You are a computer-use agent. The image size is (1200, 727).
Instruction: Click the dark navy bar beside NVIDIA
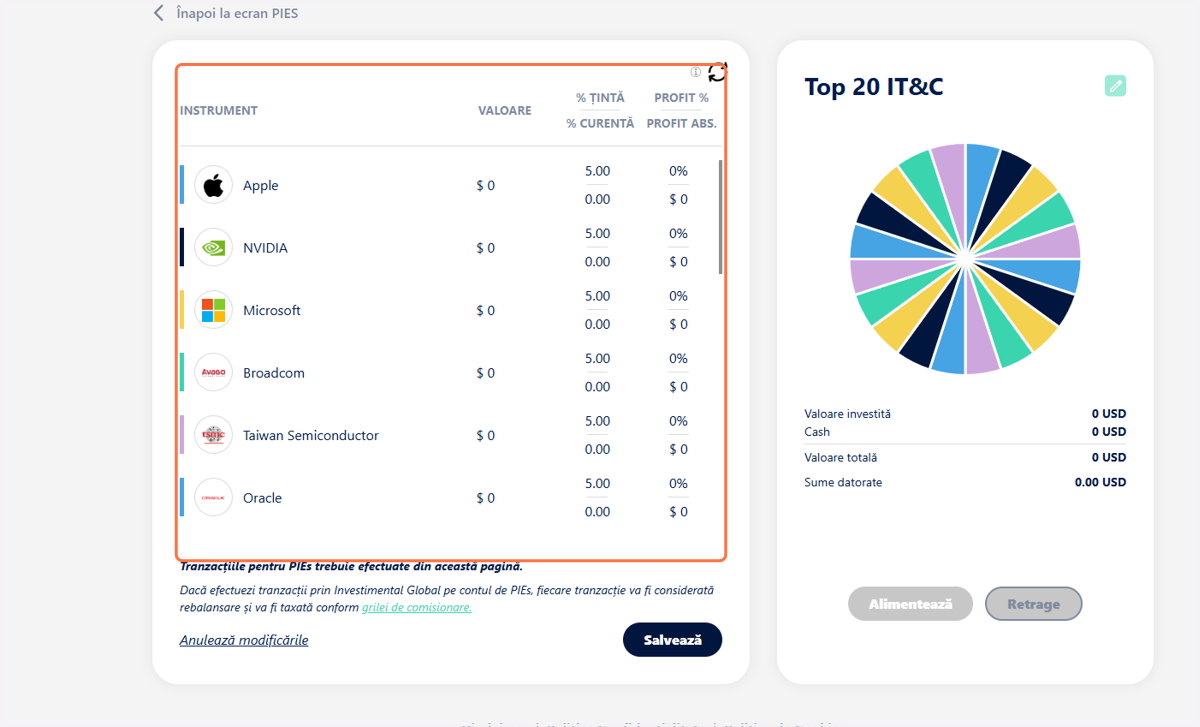[x=182, y=247]
